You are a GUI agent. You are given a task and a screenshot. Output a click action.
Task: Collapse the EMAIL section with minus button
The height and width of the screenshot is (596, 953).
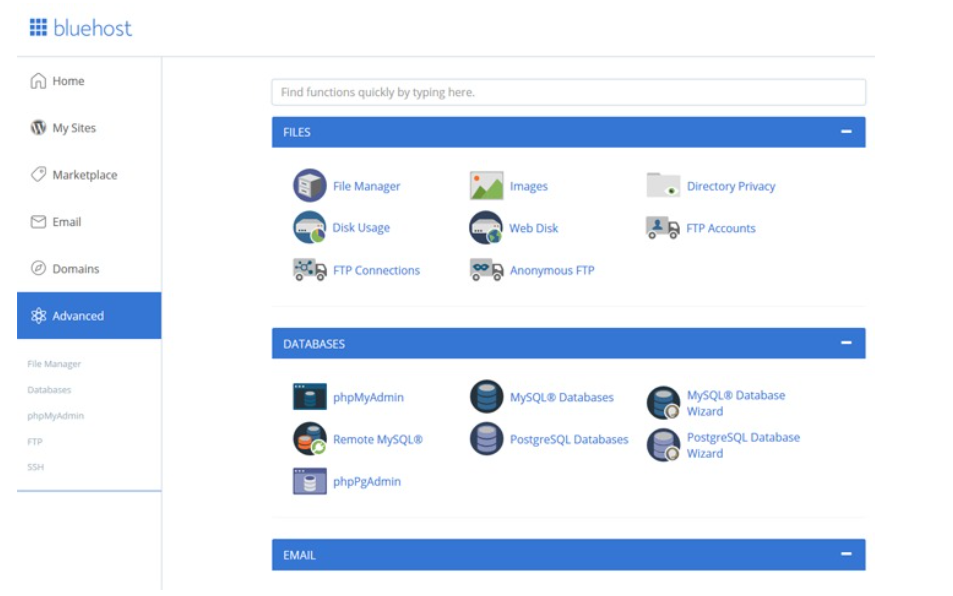point(846,553)
